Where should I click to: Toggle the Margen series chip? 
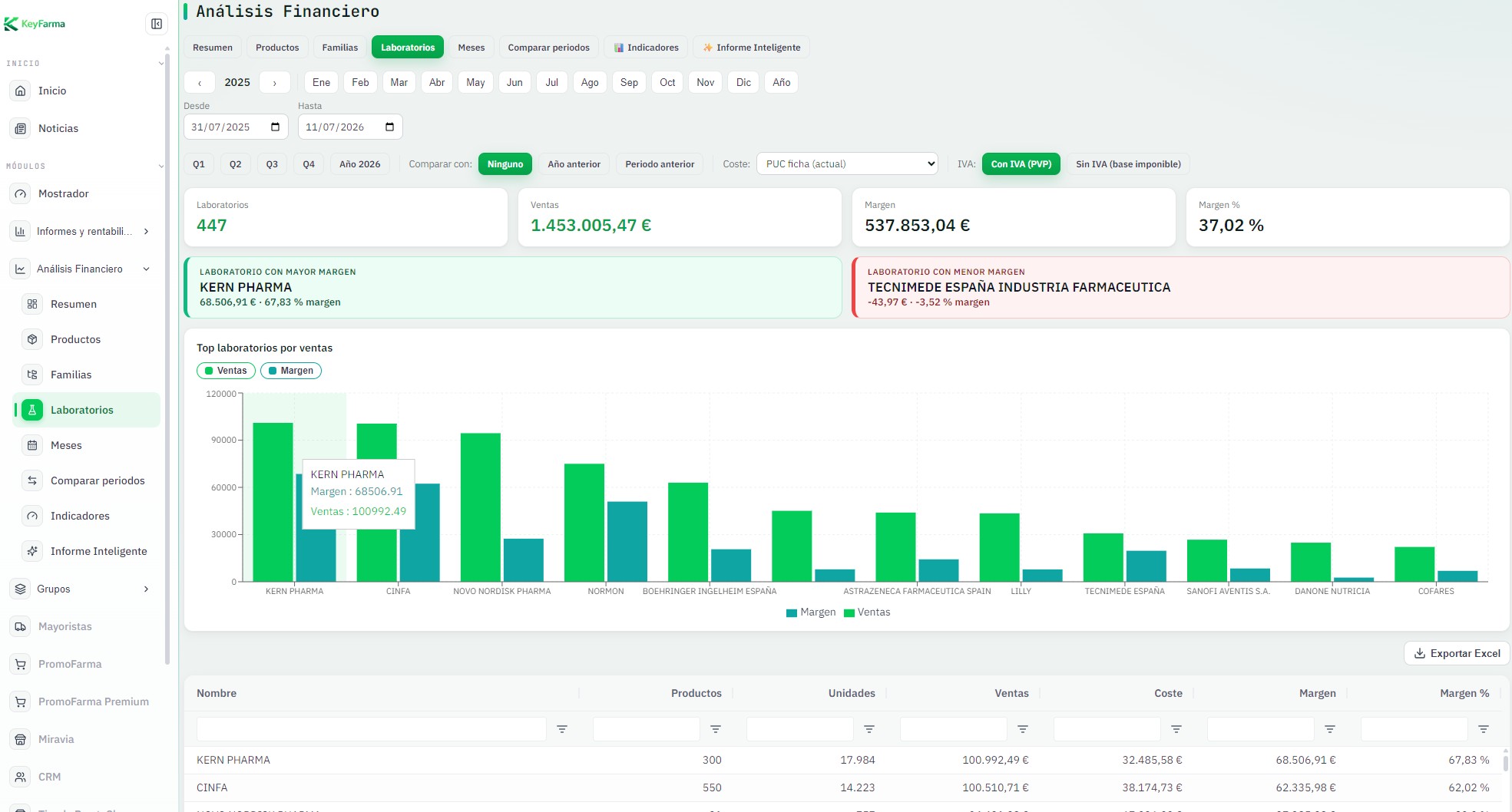coord(291,371)
